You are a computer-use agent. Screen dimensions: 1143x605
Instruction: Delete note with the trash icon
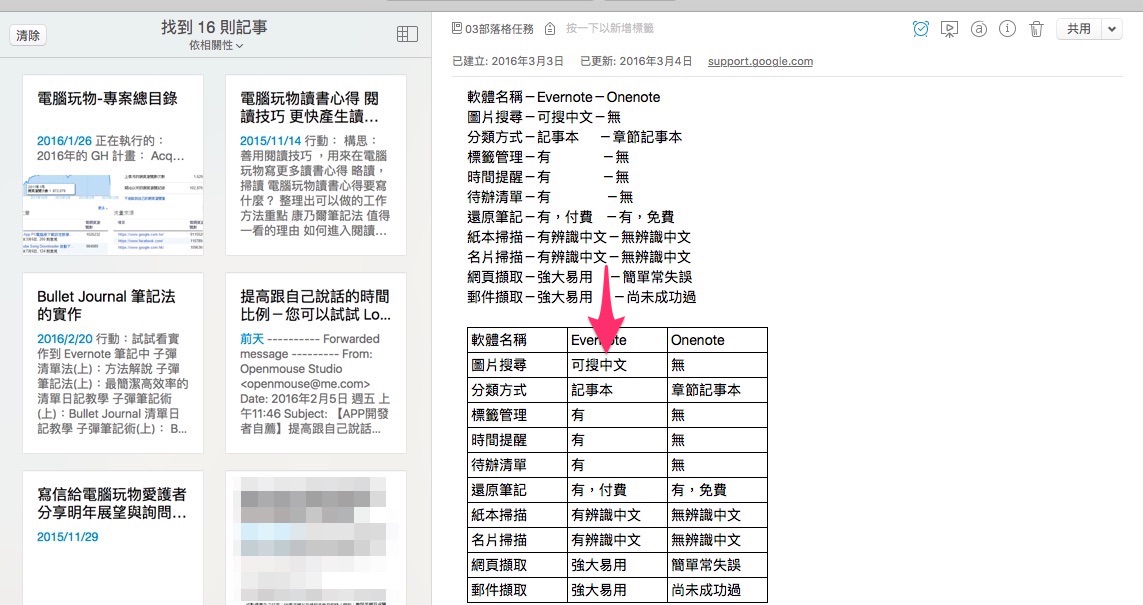[x=1036, y=28]
